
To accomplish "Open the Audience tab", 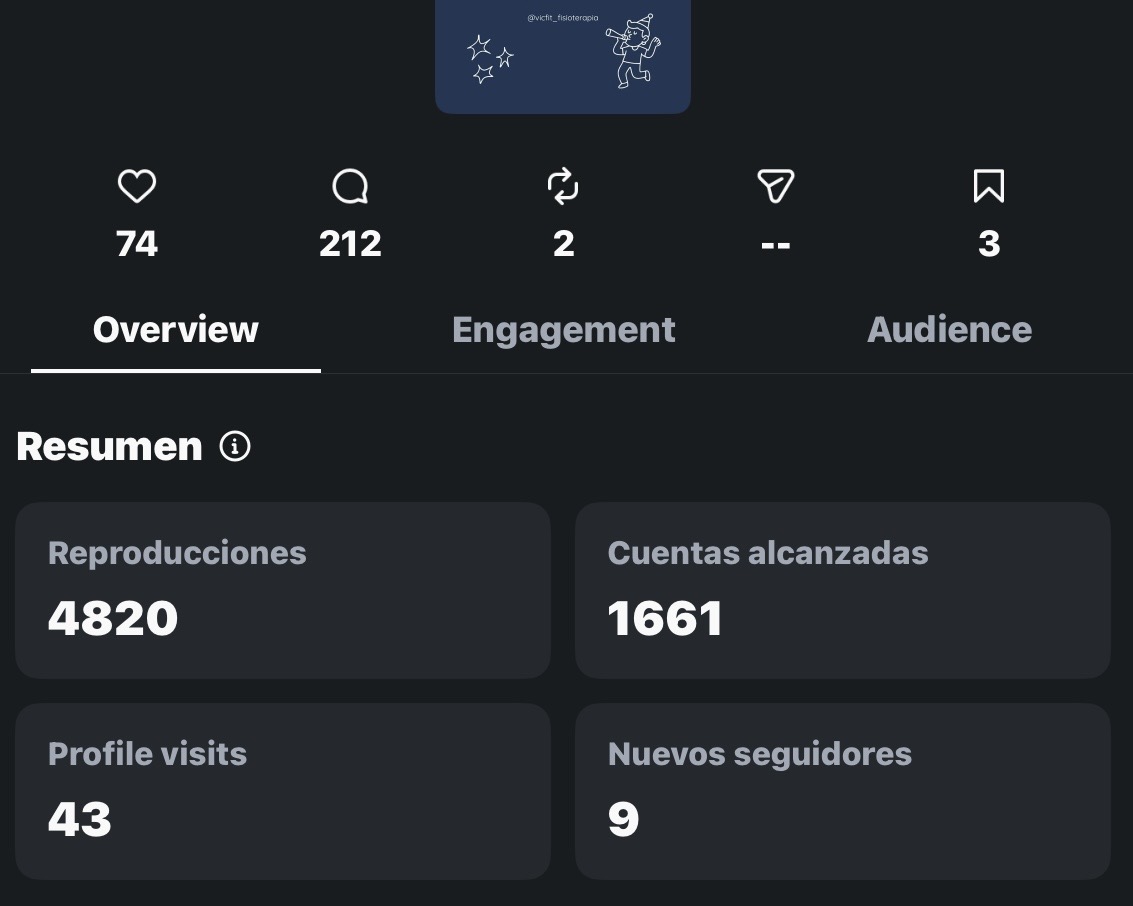I will tap(949, 329).
